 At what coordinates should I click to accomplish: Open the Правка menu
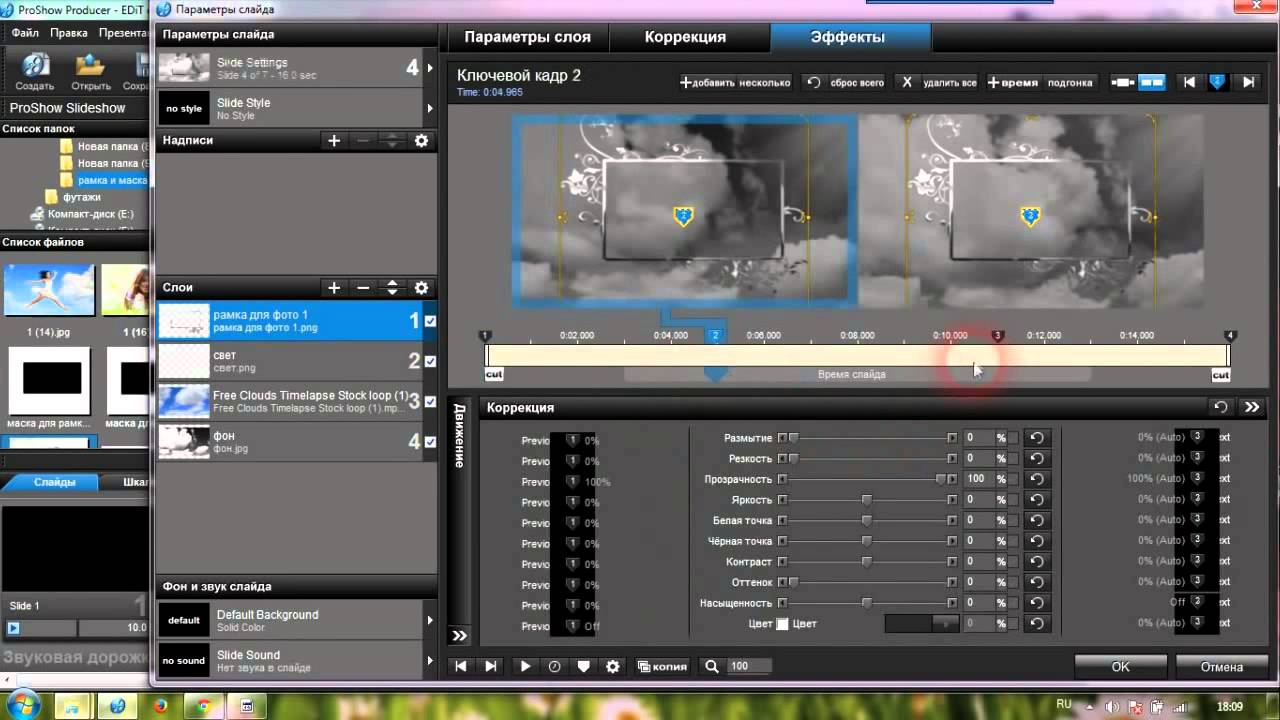coord(69,33)
